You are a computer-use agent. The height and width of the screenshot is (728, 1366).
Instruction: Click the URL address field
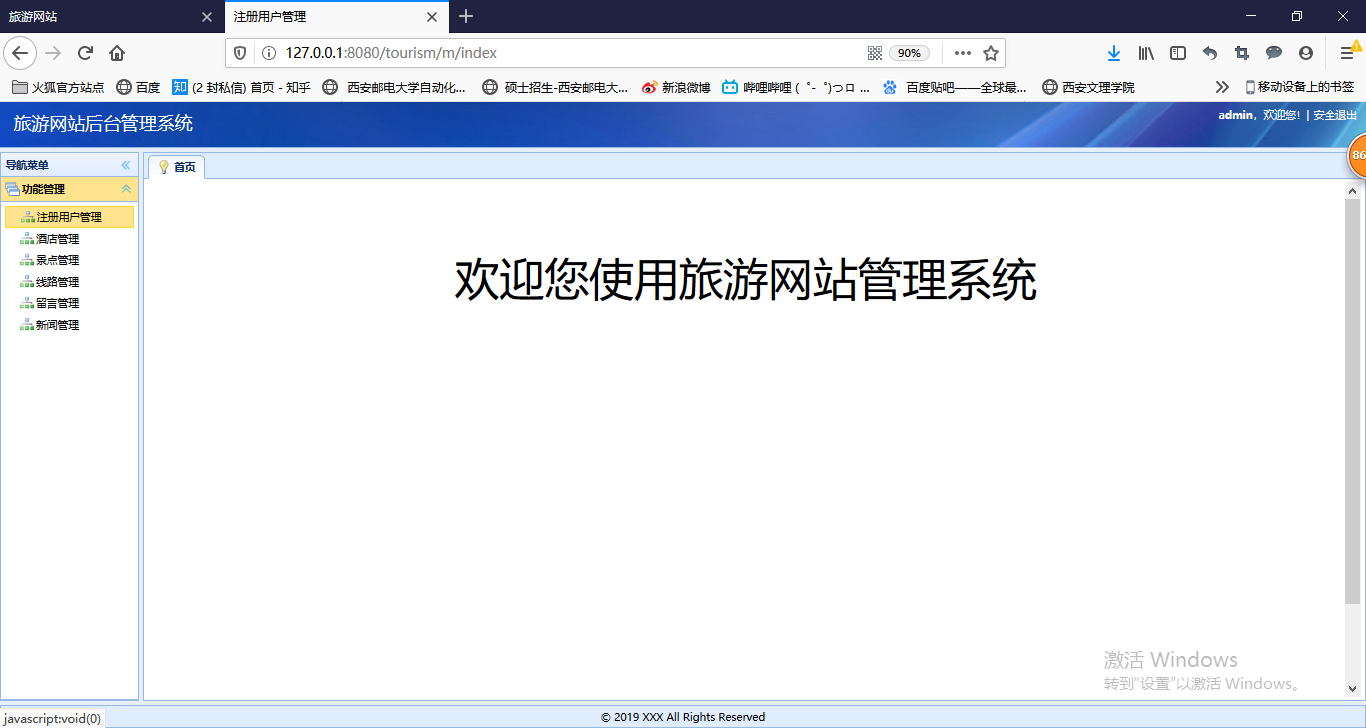(570, 53)
